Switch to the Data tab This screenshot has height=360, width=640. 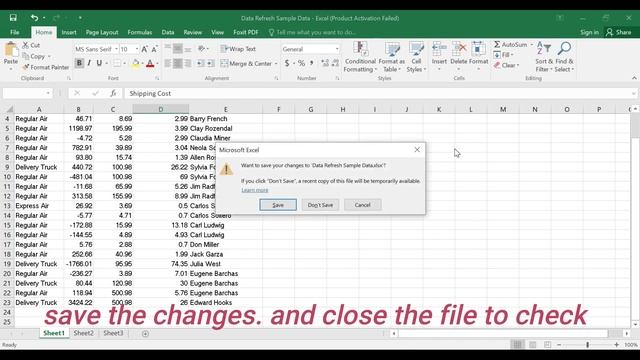168,32
